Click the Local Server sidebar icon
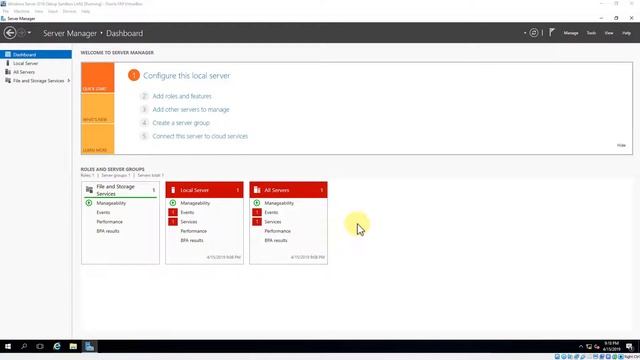640x360 pixels. point(7,63)
